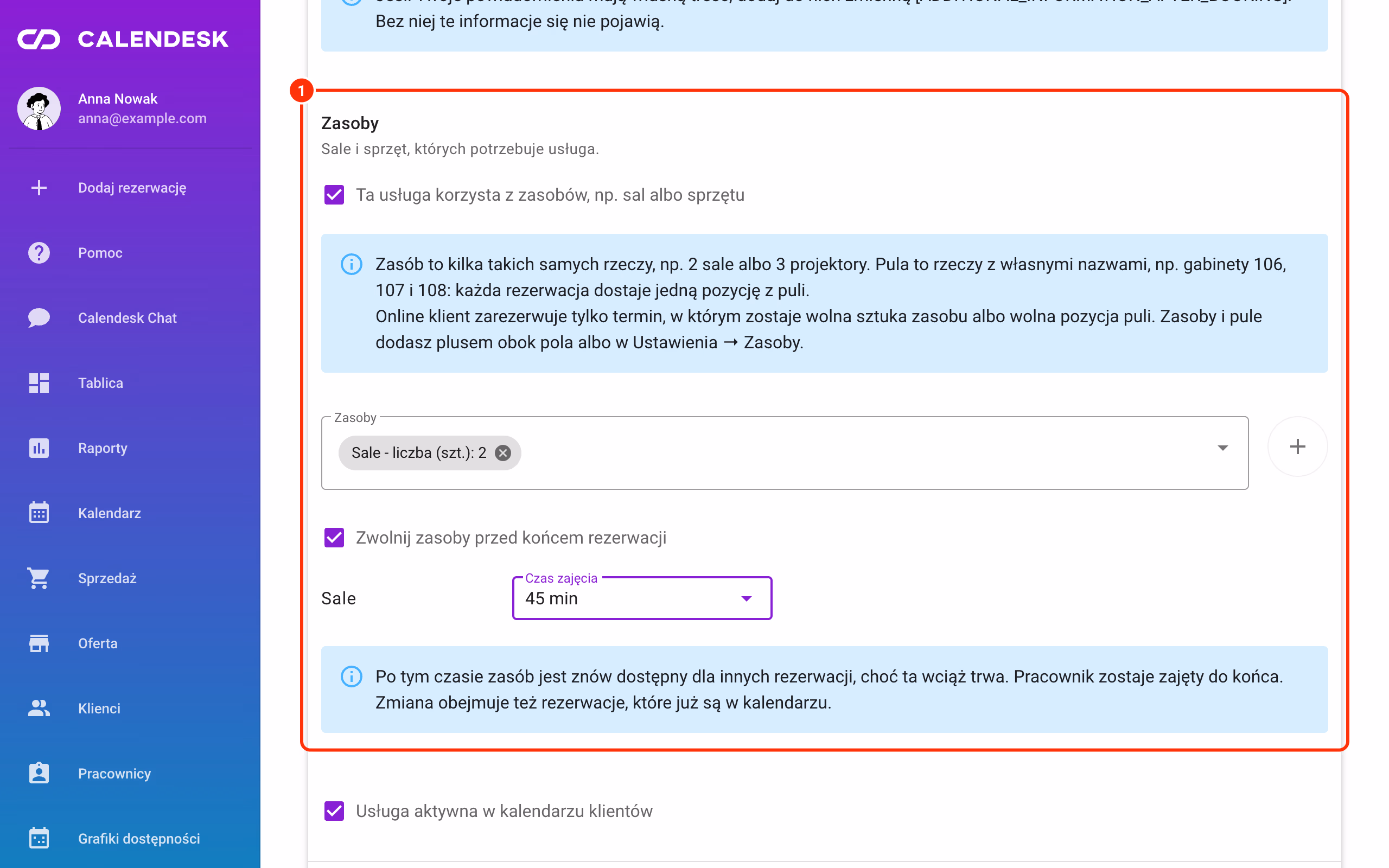Open Oferta section
The image size is (1389, 868).
pos(130,643)
